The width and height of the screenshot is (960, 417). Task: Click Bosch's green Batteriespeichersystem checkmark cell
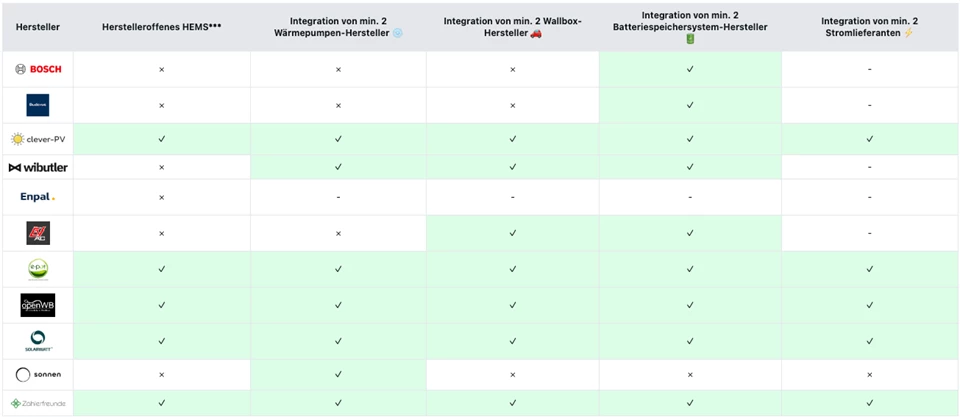pos(690,69)
